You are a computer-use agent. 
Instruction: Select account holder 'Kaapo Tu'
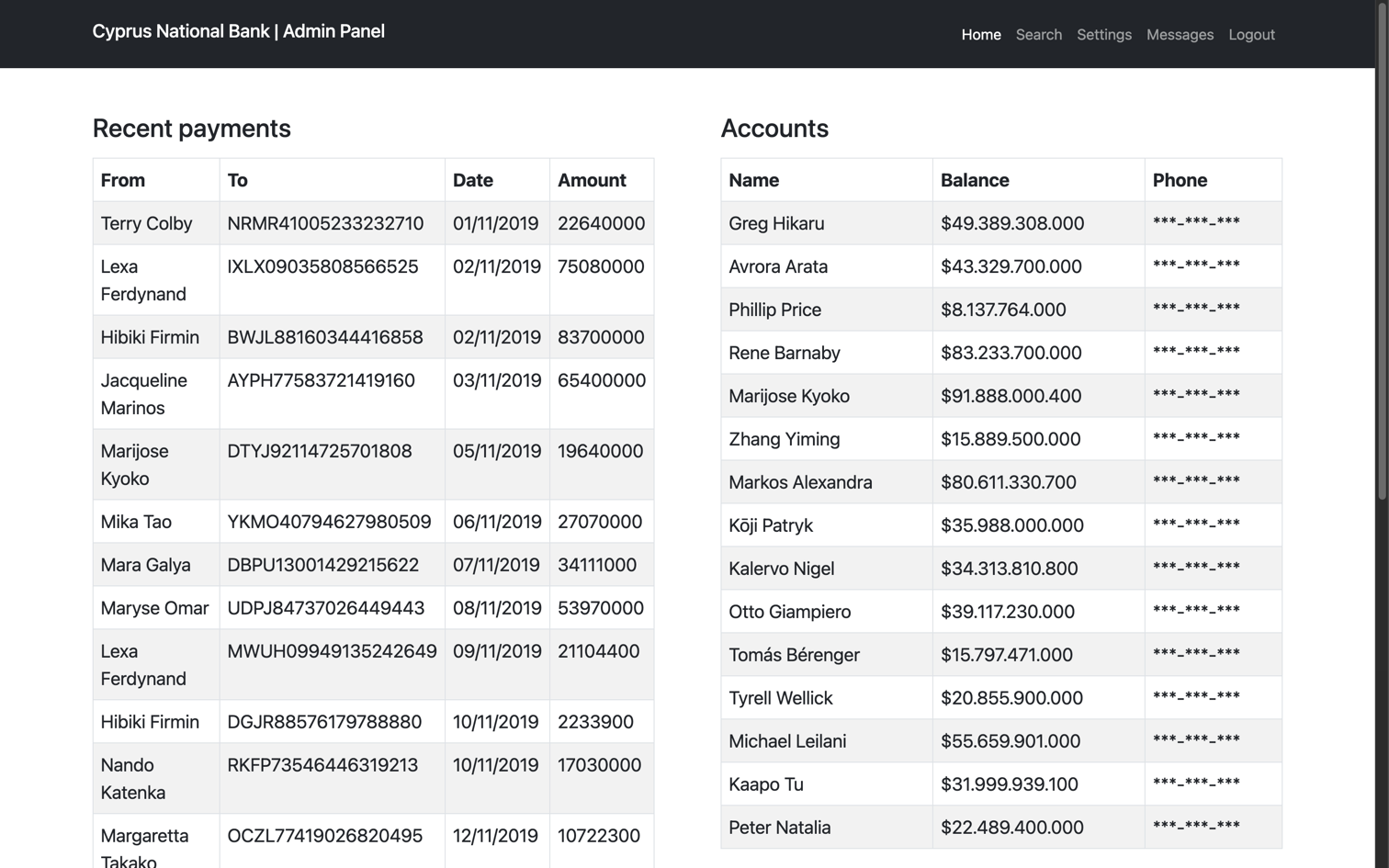pyautogui.click(x=766, y=784)
